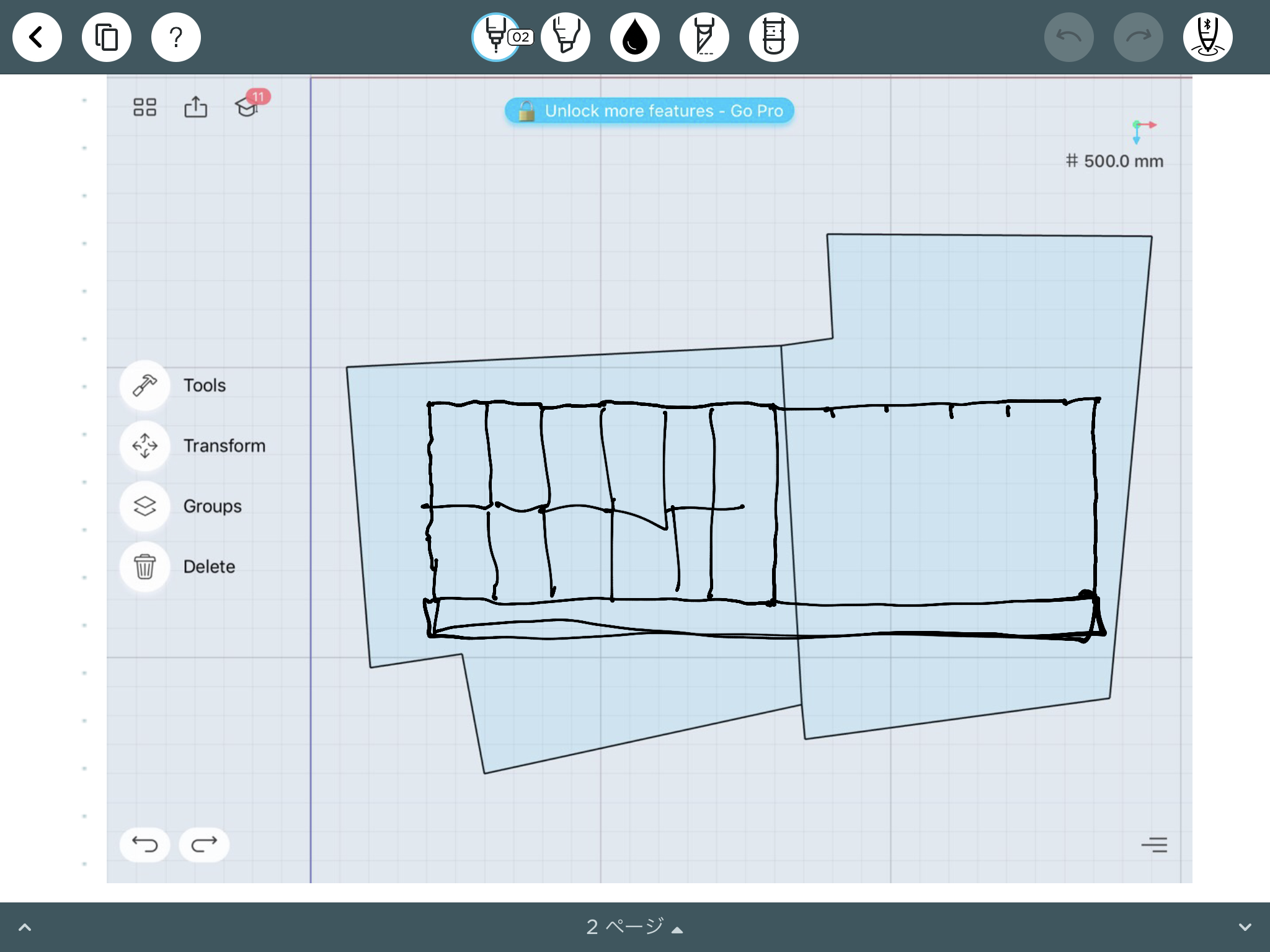
Task: Click the Delete trash button
Action: pyautogui.click(x=144, y=566)
